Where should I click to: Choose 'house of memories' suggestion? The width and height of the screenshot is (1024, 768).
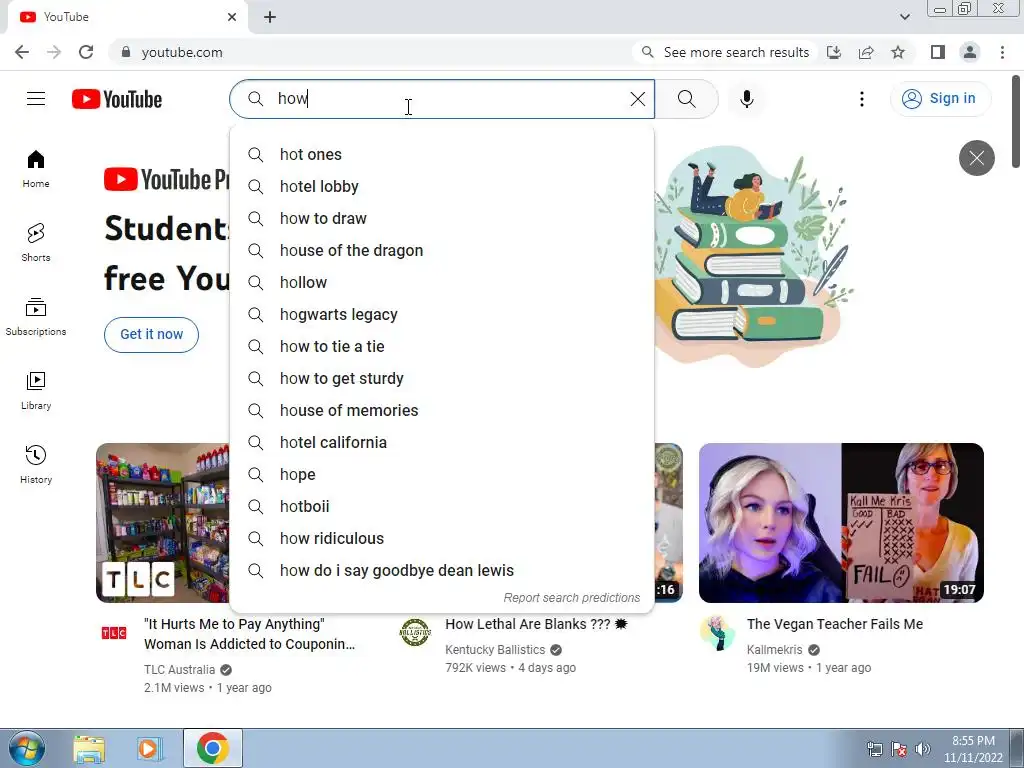(x=442, y=410)
